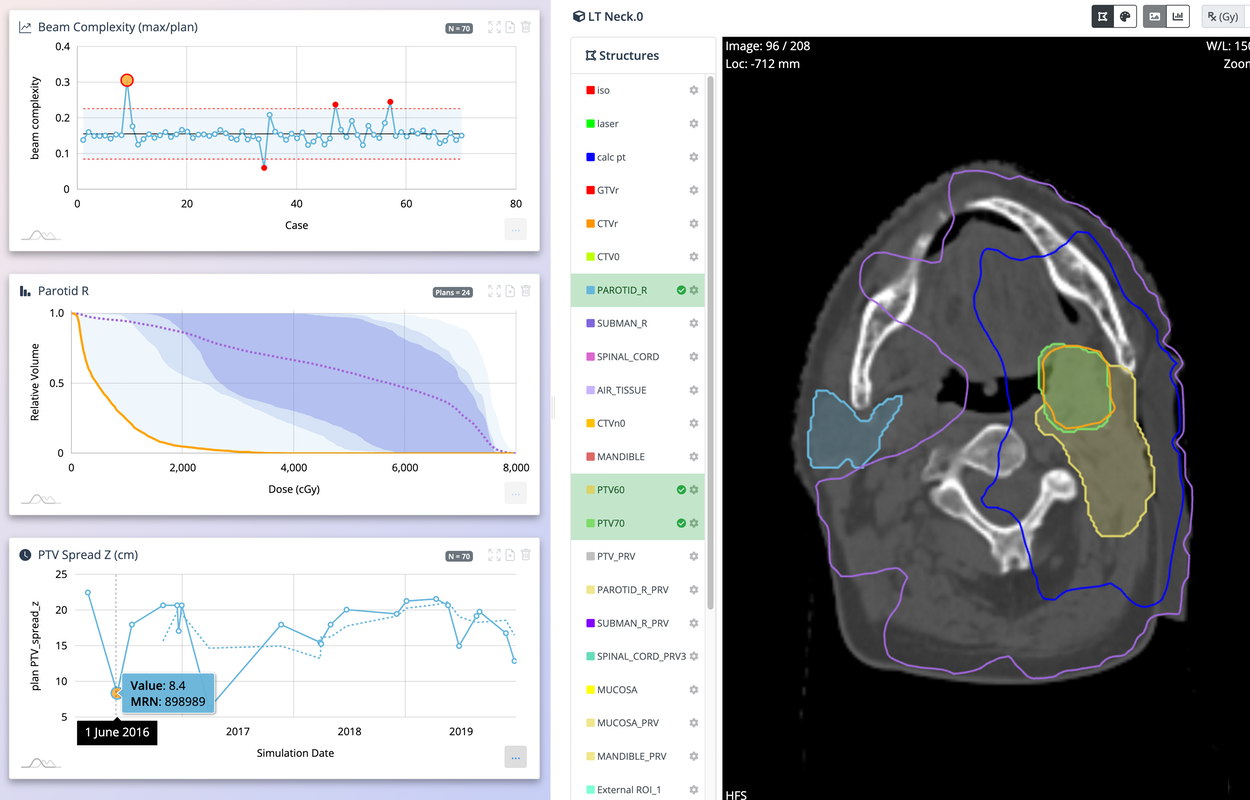1250x800 pixels.
Task: Open settings gear for SPINAL_CORD_PRV3 structure
Action: coord(694,656)
